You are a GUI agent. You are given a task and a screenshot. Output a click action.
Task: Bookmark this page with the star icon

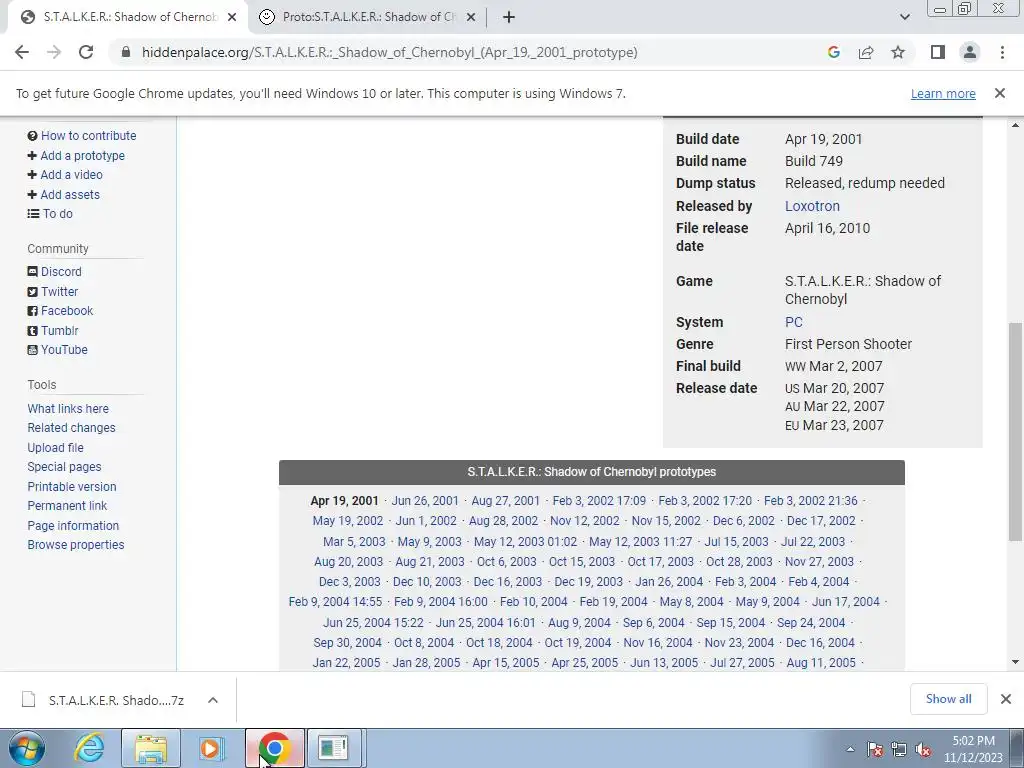pos(898,52)
